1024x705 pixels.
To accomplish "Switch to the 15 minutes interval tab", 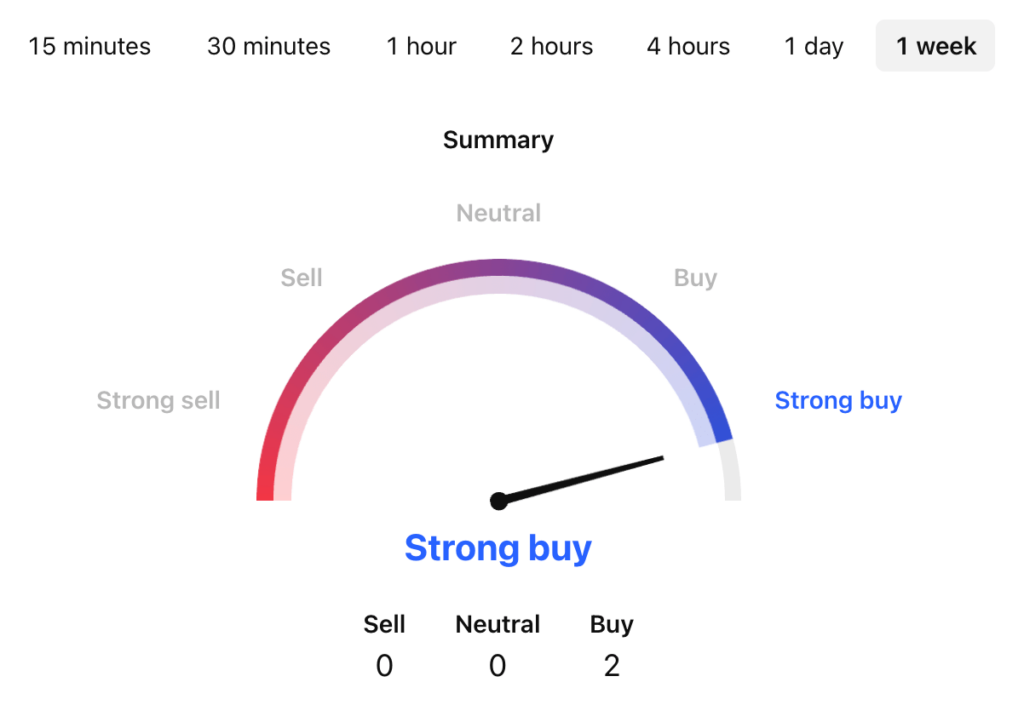I will point(89,45).
